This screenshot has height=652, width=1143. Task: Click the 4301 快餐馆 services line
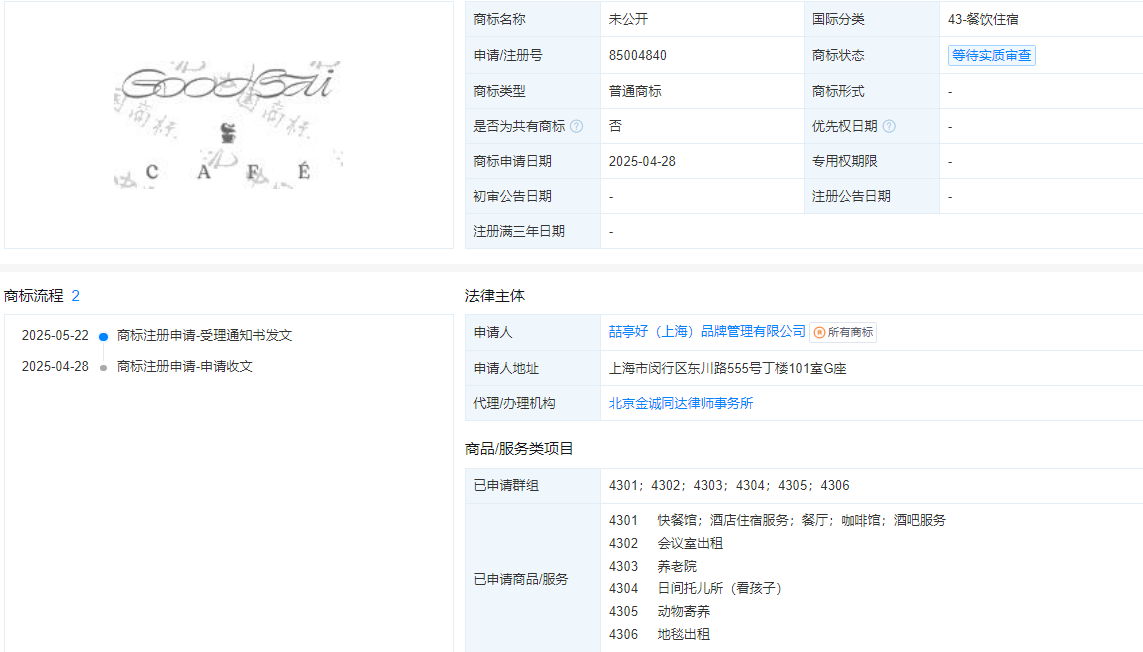point(777,521)
